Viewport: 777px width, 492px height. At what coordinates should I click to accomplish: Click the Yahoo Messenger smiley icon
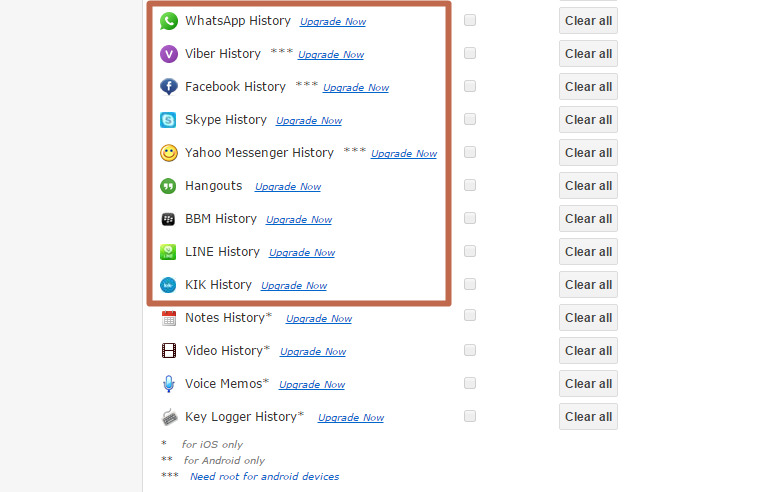169,153
